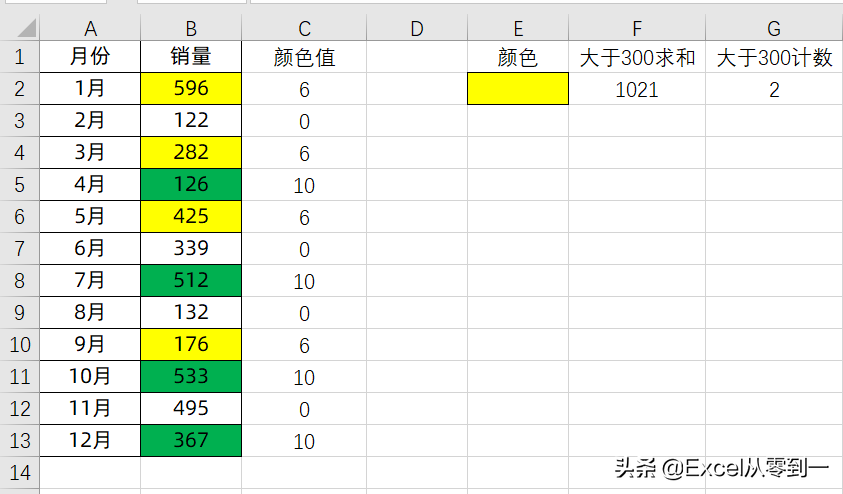Select sales cell with value 122
Screen dimensions: 843x494
[191, 120]
